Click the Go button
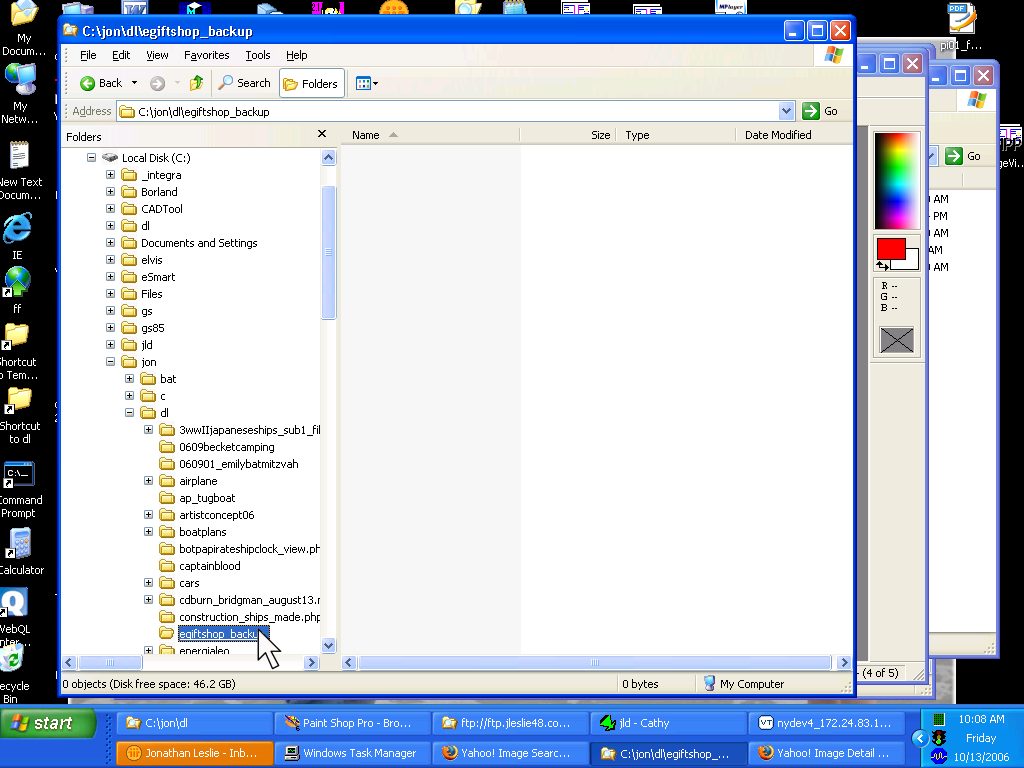1024x768 pixels. click(x=821, y=112)
